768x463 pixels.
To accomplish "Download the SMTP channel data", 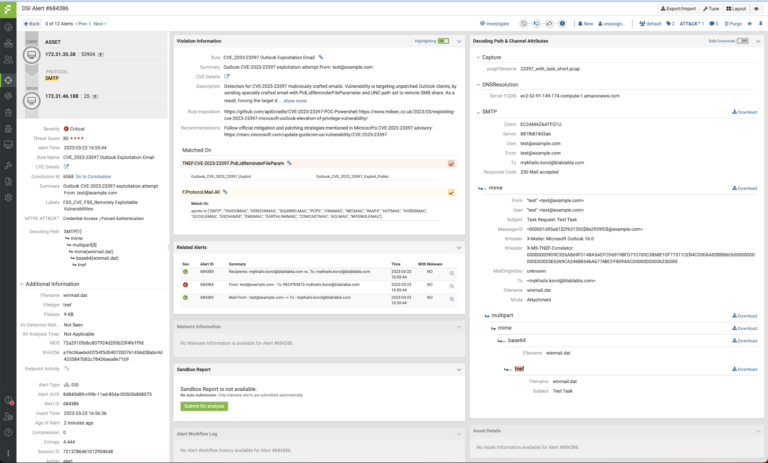I will pyautogui.click(x=746, y=112).
